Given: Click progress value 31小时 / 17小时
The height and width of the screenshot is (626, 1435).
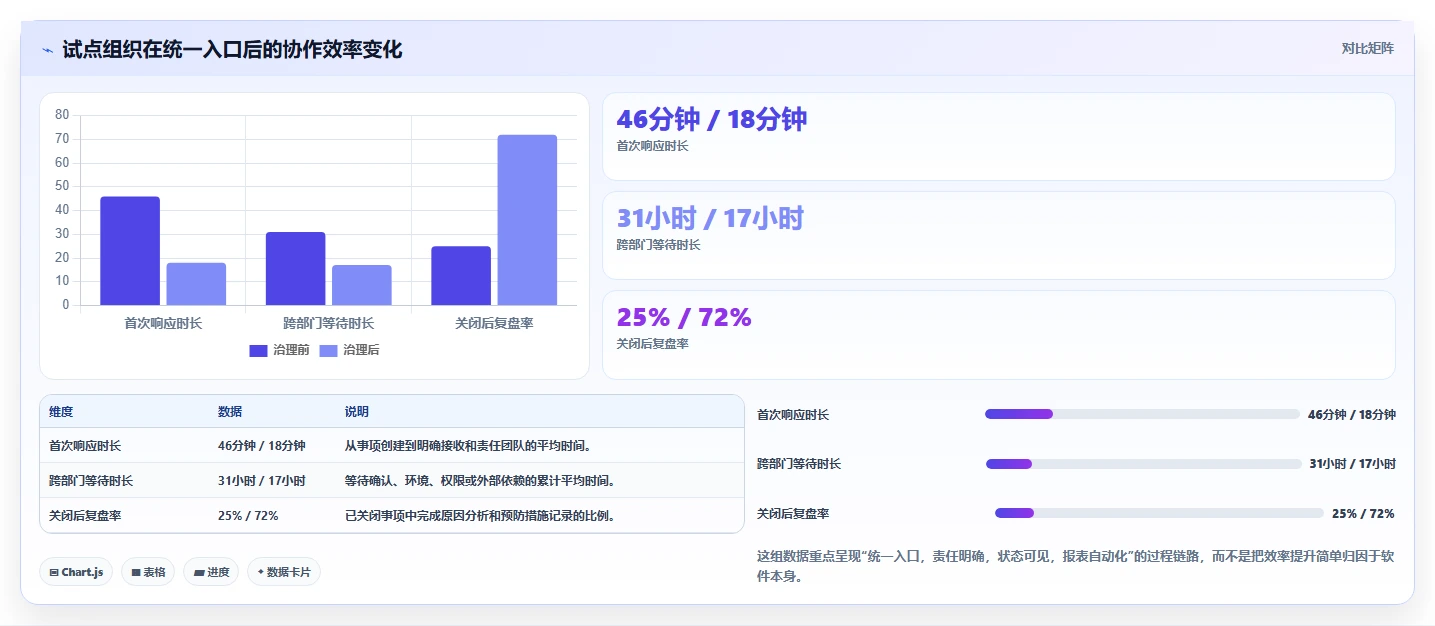Looking at the screenshot, I should [1353, 464].
